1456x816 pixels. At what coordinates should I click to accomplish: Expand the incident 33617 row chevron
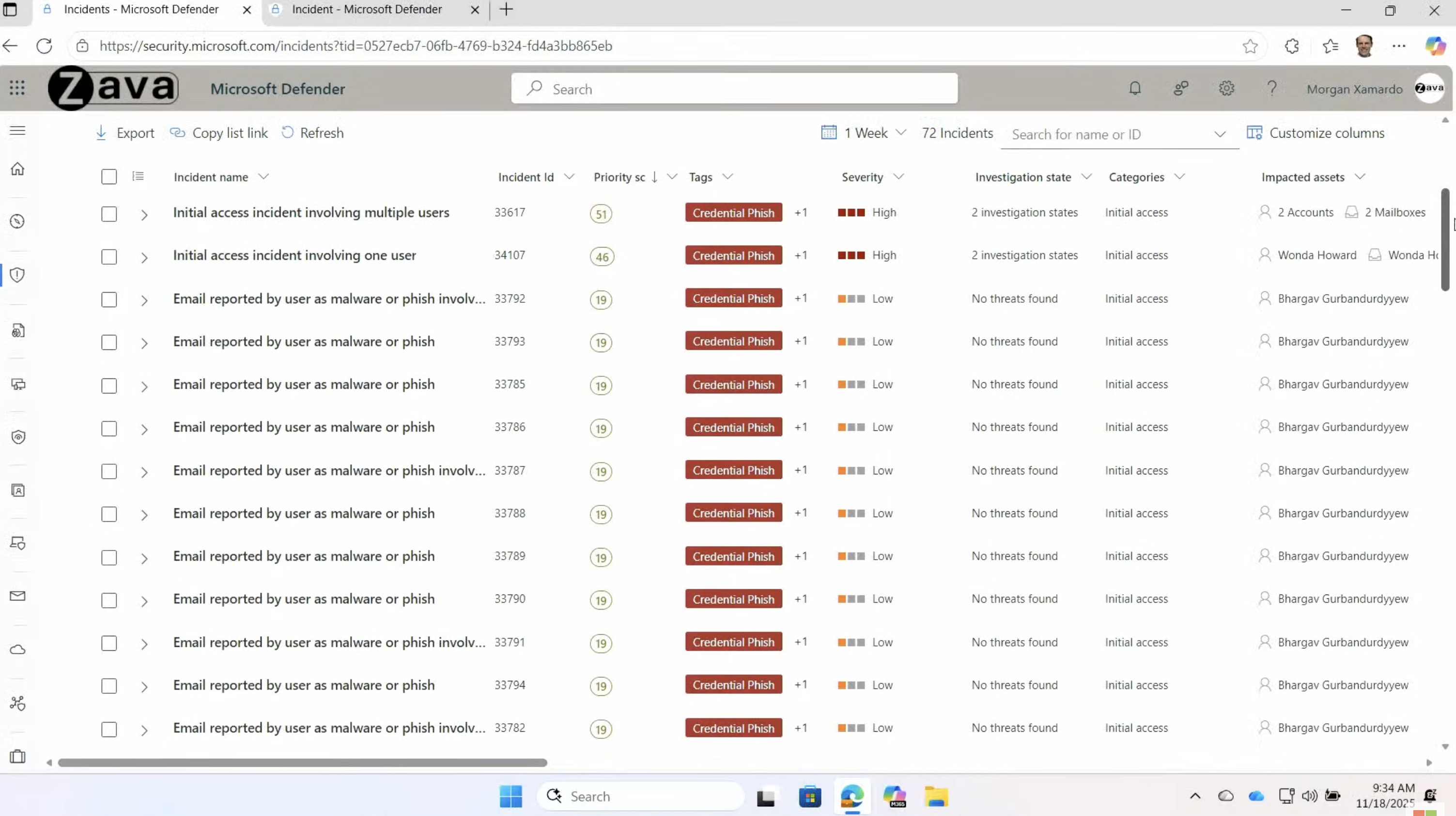[144, 215]
